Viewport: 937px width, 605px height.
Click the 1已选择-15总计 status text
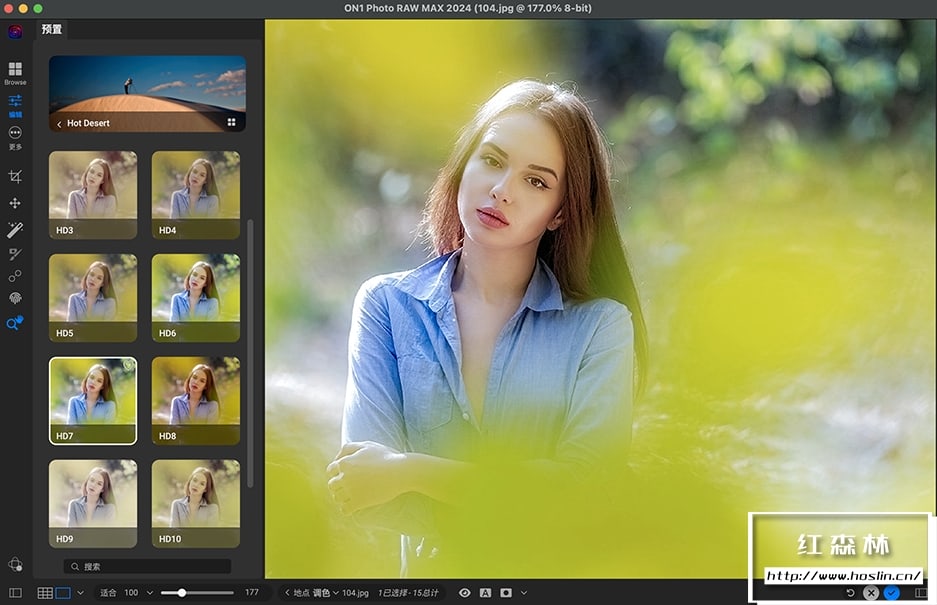click(x=408, y=593)
